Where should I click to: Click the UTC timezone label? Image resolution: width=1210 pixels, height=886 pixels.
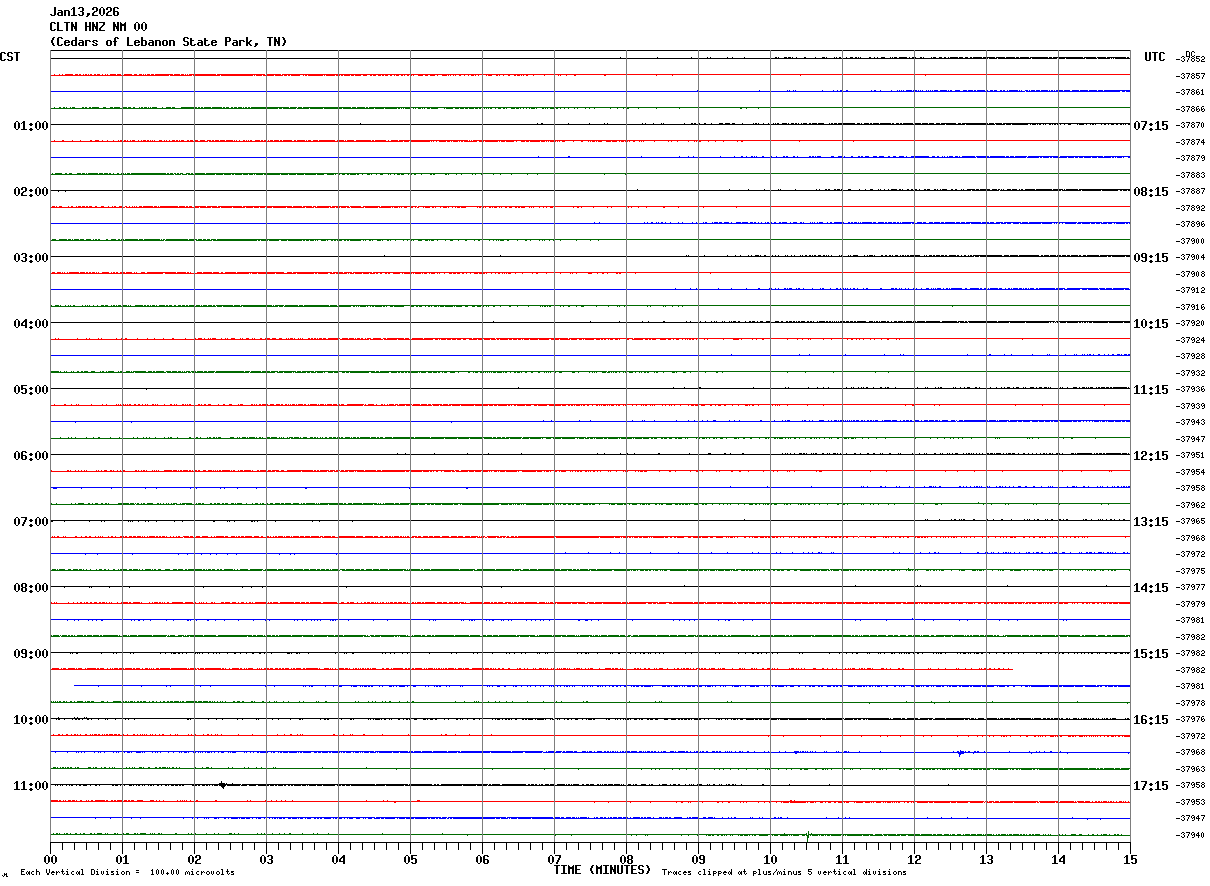(x=1155, y=57)
